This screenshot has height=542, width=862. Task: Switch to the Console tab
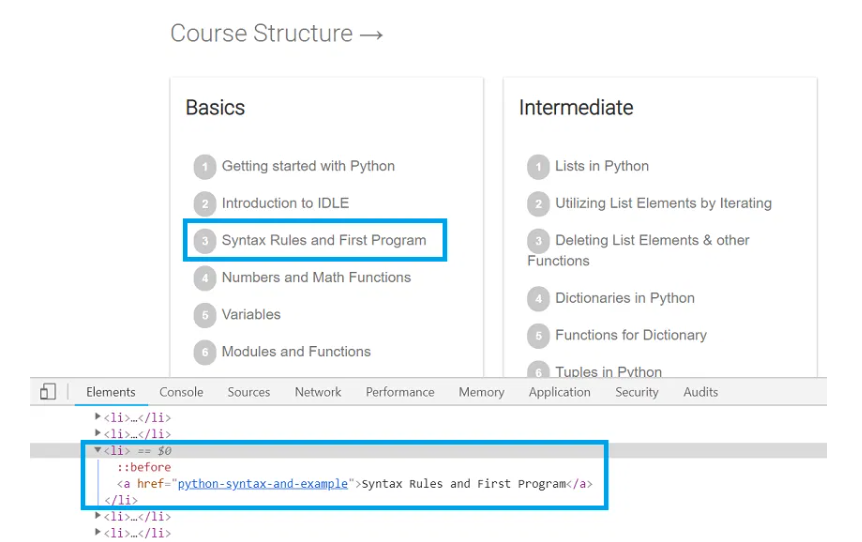181,392
